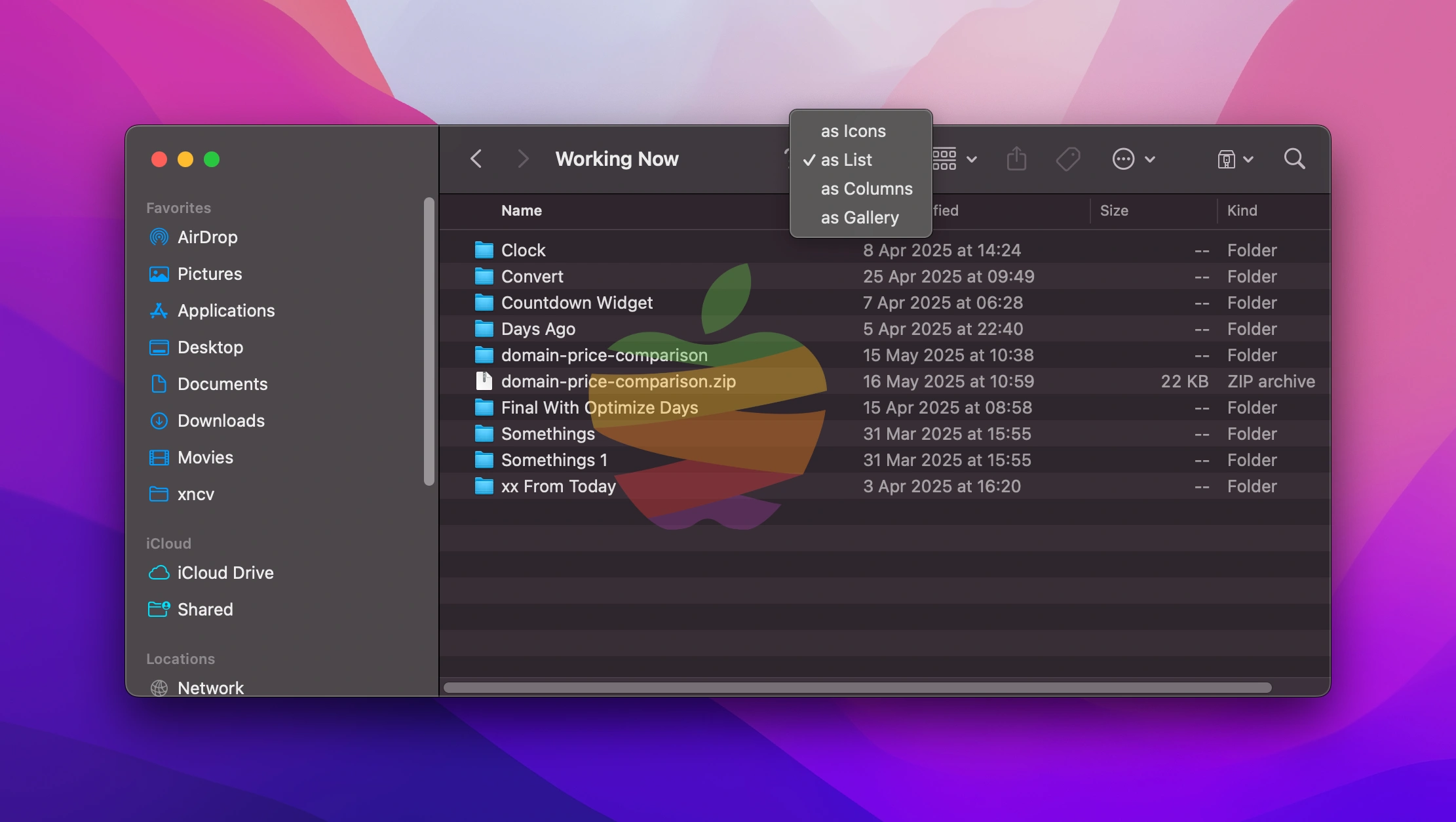Choose 'as Gallery' view option
This screenshot has height=822, width=1456.
pos(860,218)
